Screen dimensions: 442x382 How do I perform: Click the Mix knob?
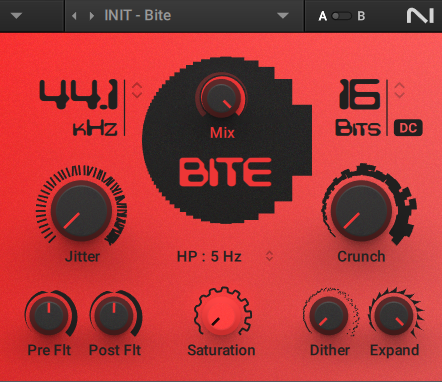point(221,98)
